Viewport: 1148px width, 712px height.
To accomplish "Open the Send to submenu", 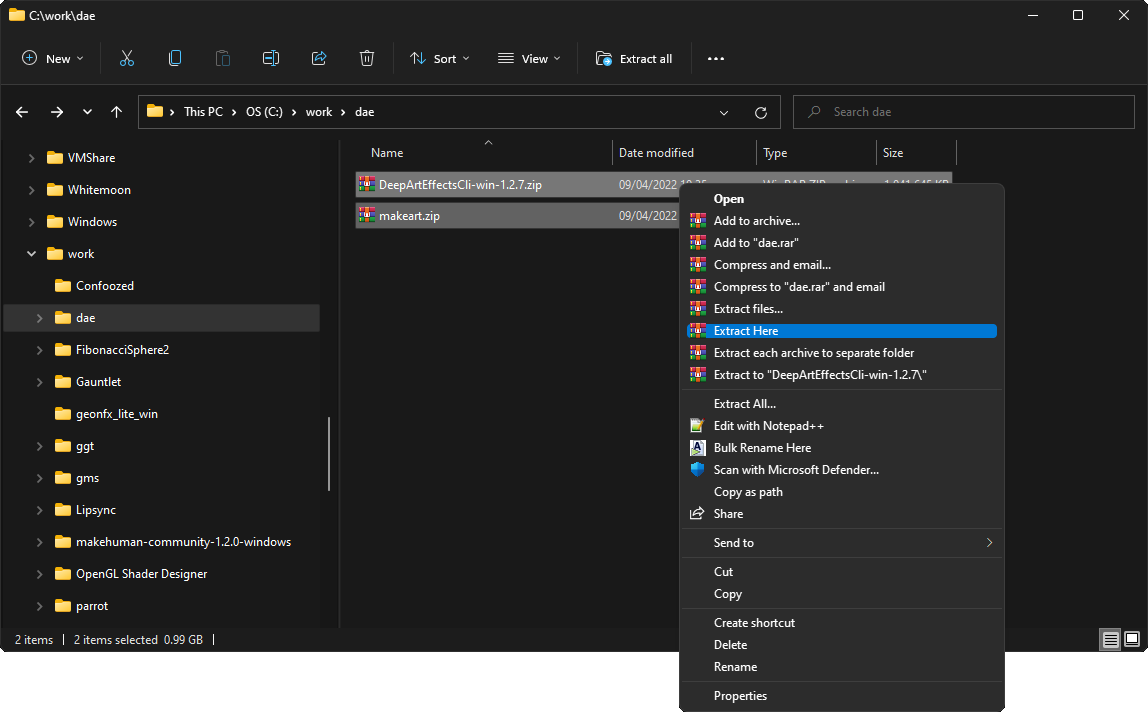I will [x=842, y=543].
